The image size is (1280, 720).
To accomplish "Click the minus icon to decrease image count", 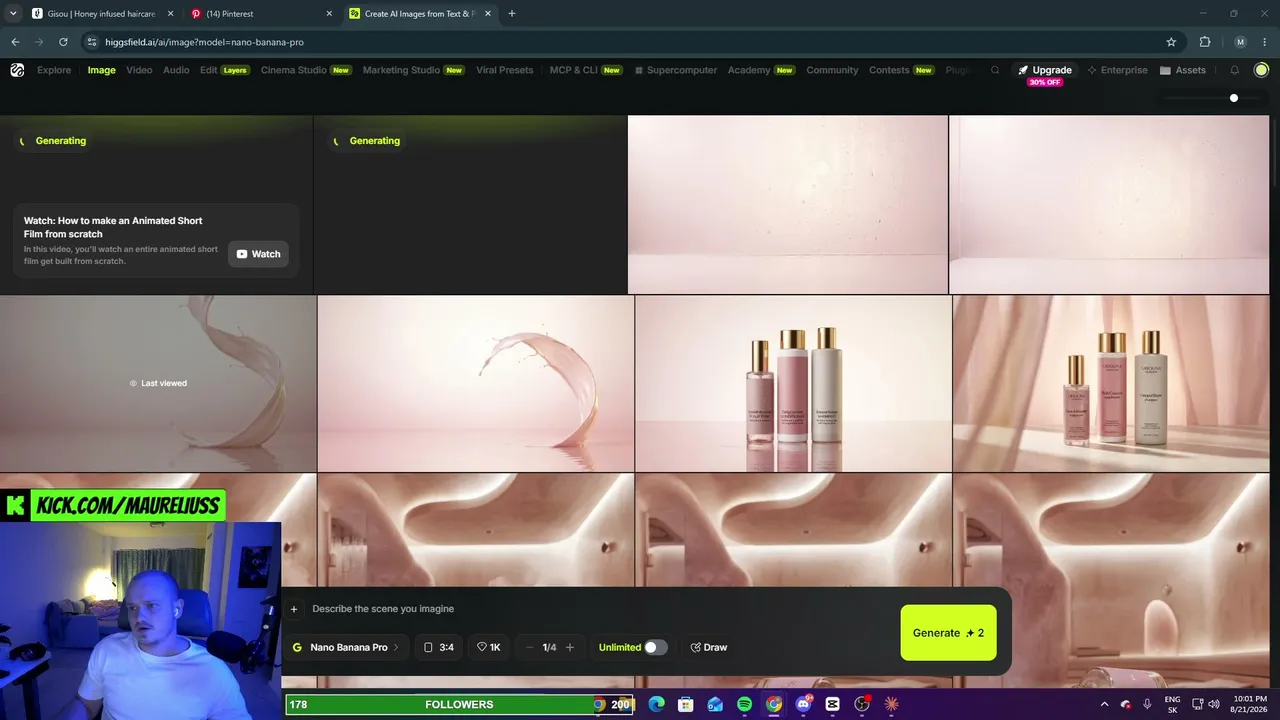I will click(530, 647).
